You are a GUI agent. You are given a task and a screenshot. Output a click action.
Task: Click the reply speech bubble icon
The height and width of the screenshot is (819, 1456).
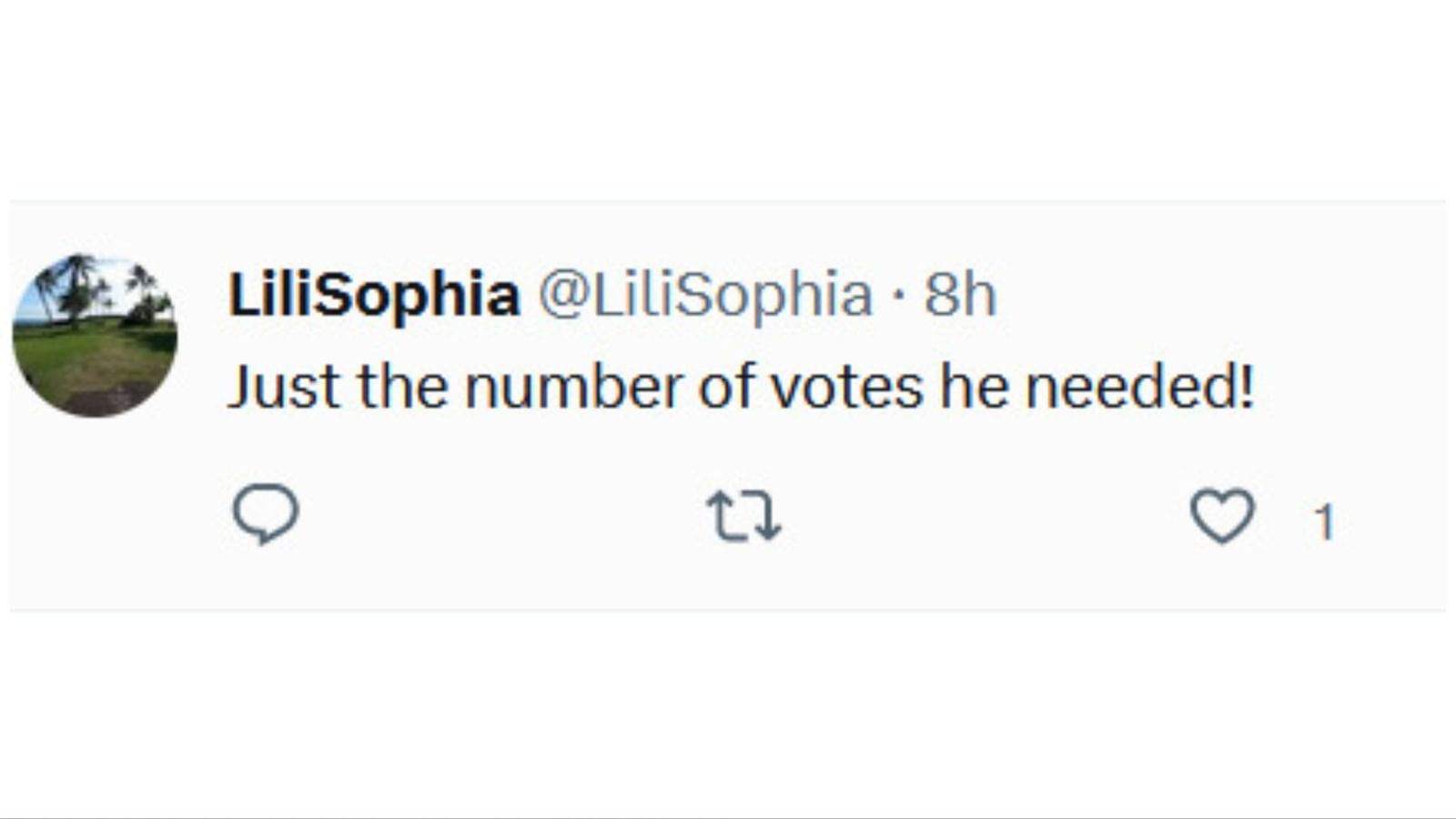tap(266, 514)
